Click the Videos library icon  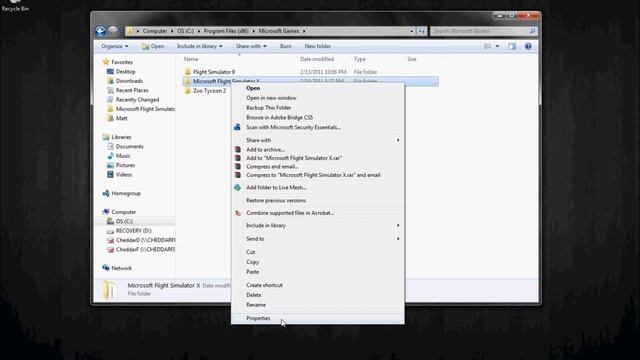coord(110,174)
